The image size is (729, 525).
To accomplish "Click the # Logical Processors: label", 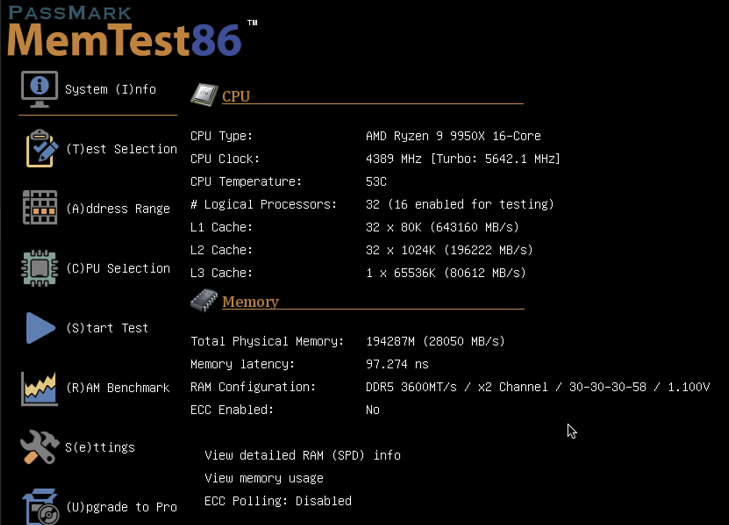I will point(264,204).
